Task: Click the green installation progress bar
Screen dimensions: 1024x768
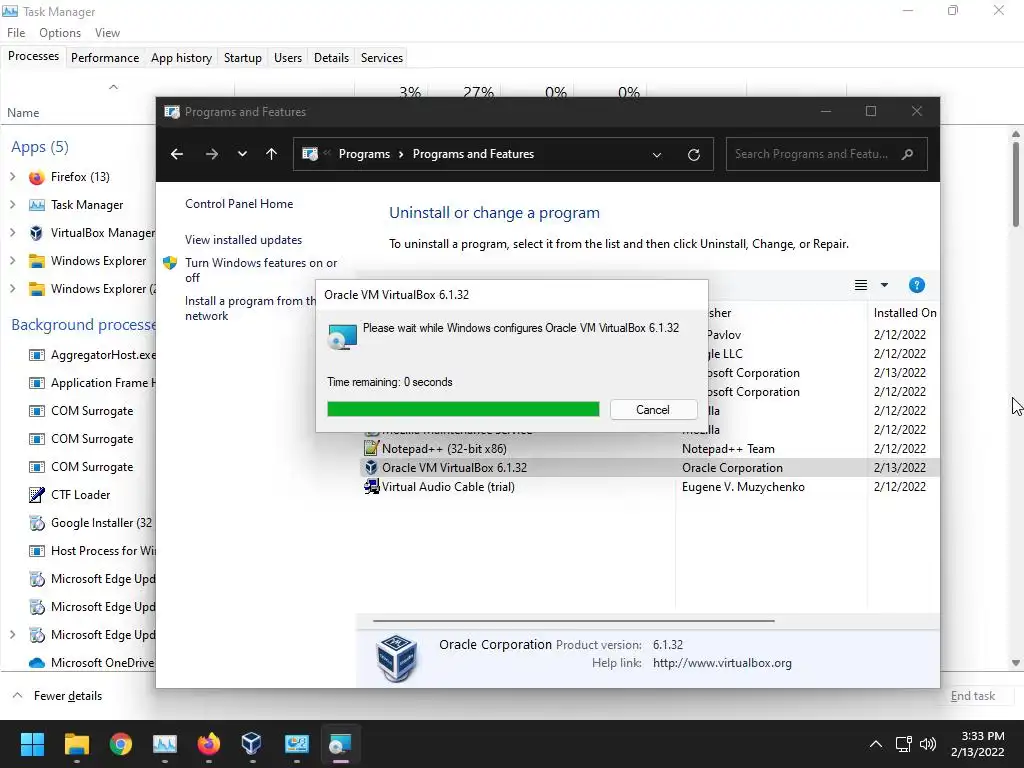Action: 463,409
